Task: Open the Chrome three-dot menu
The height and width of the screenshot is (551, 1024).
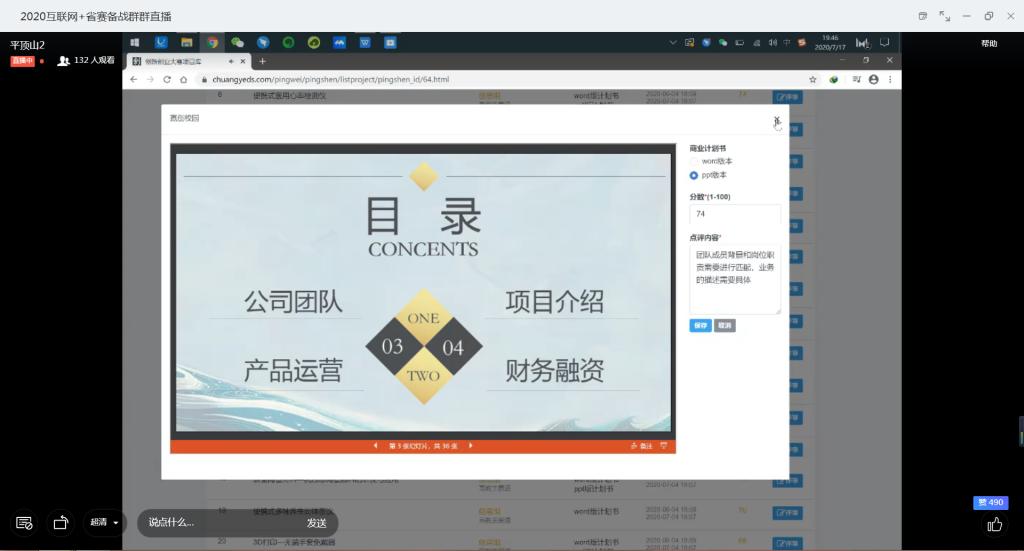Action: pos(890,80)
